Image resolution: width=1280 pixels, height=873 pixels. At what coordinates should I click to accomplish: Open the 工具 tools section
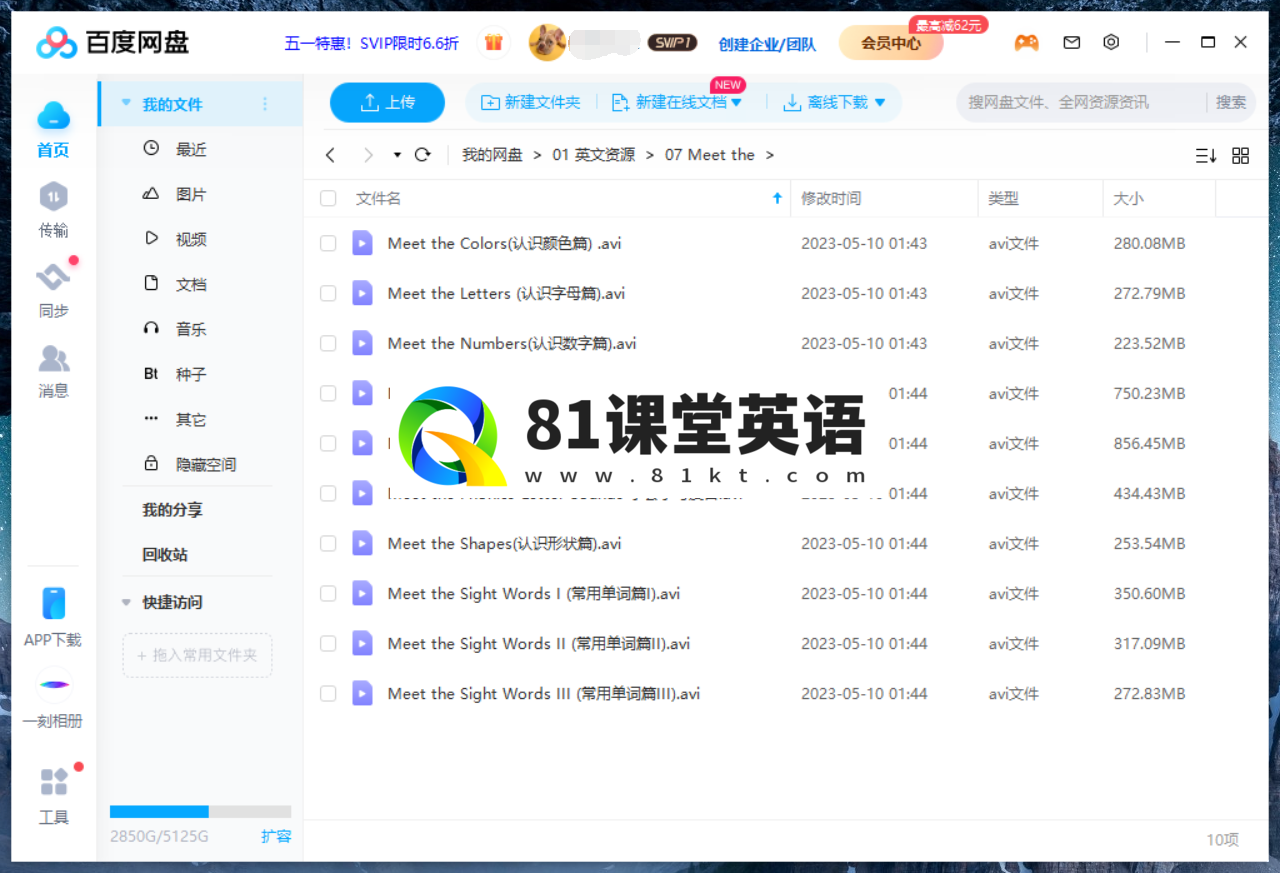(53, 796)
